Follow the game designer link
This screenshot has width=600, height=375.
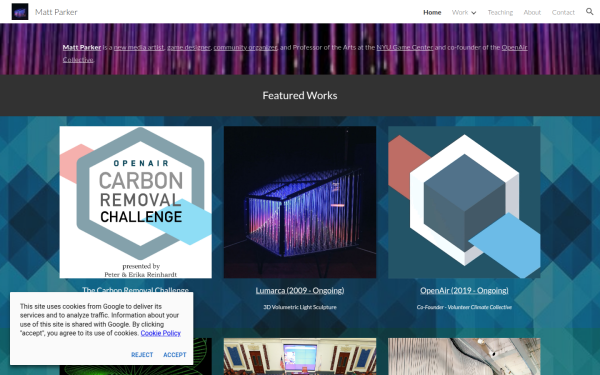189,47
